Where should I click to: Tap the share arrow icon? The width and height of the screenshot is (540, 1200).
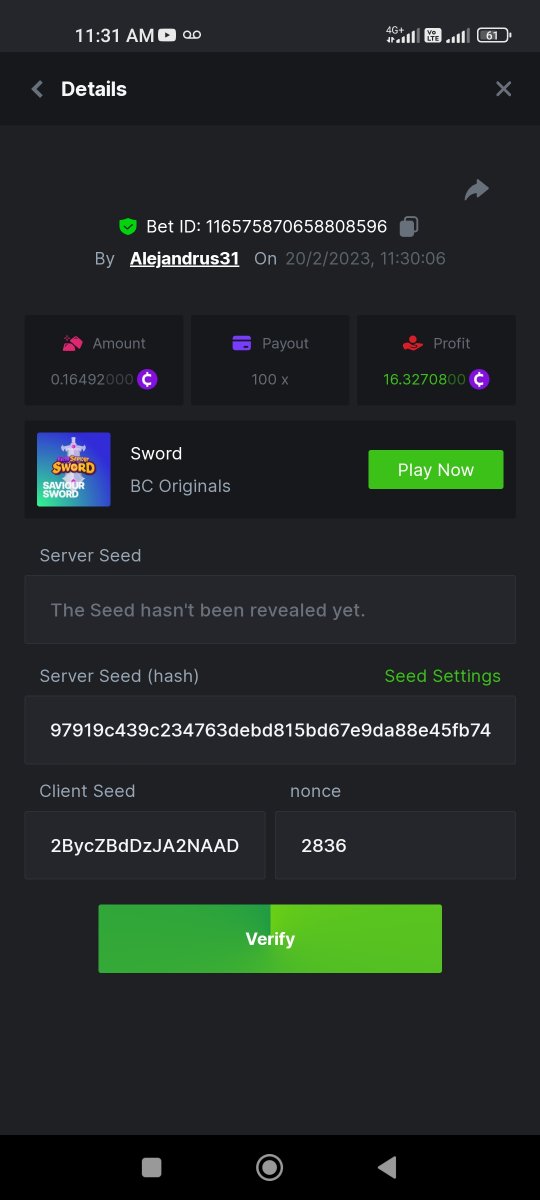click(x=477, y=190)
